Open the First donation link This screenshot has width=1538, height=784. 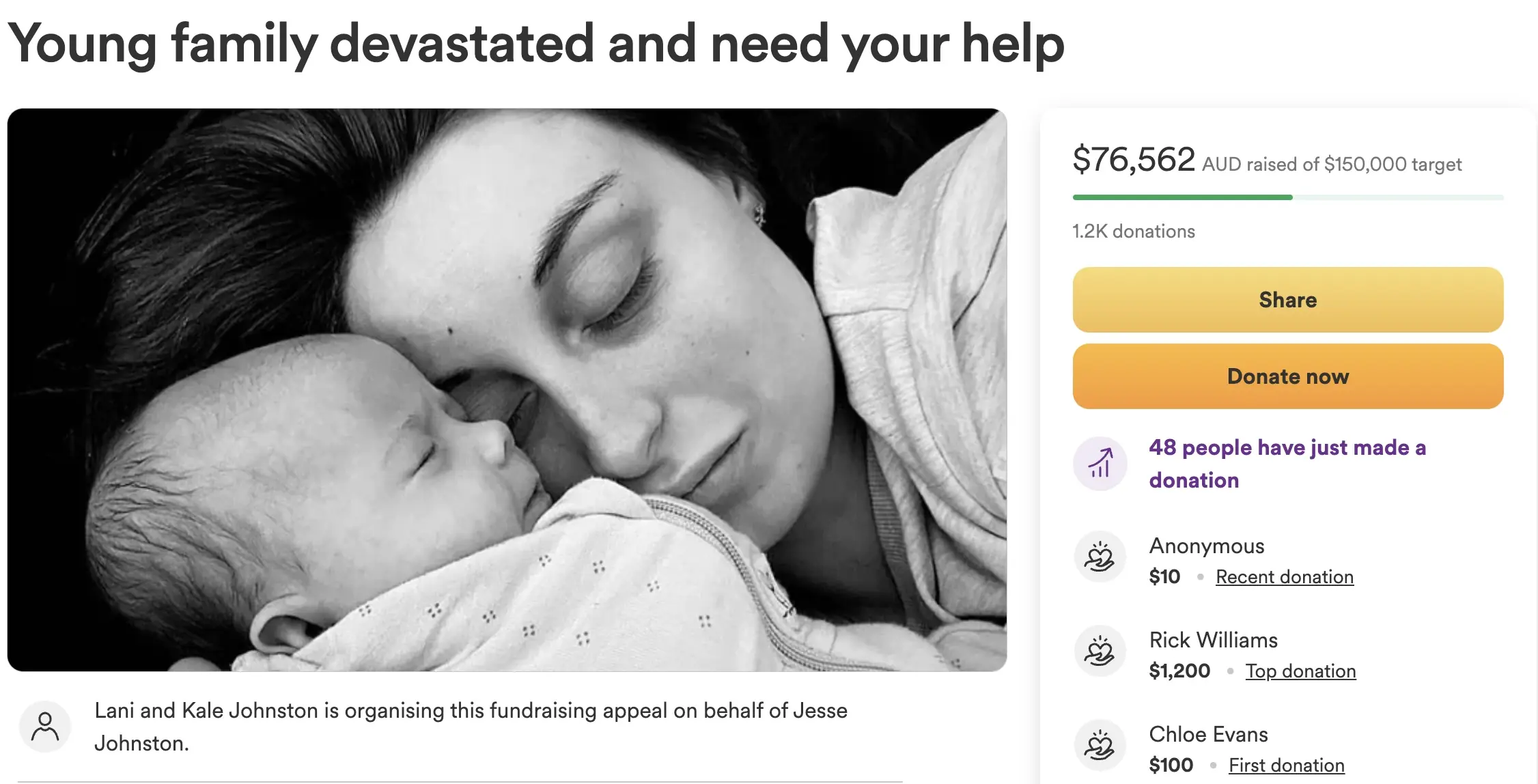pyautogui.click(x=1286, y=766)
